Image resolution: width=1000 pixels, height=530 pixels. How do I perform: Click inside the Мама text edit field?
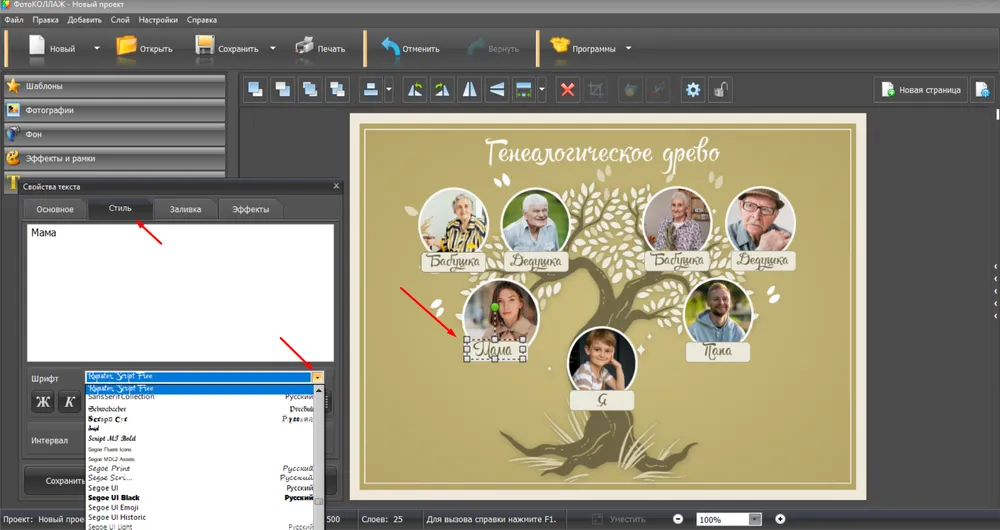click(x=180, y=290)
